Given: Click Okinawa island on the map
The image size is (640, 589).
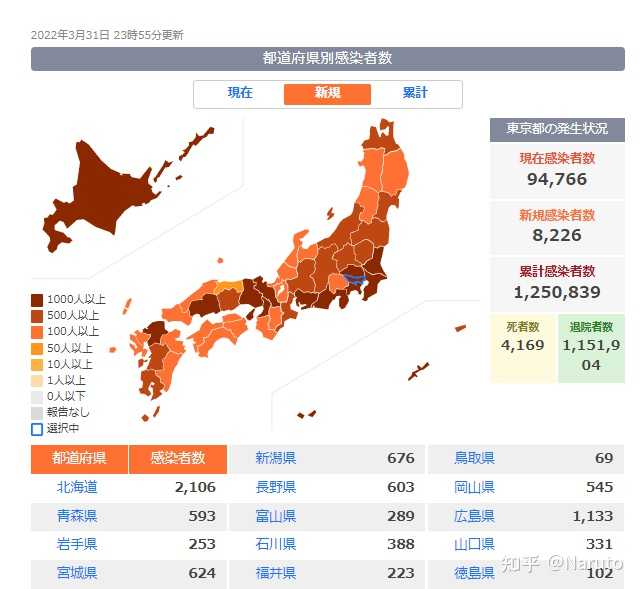Looking at the screenshot, I should (418, 371).
